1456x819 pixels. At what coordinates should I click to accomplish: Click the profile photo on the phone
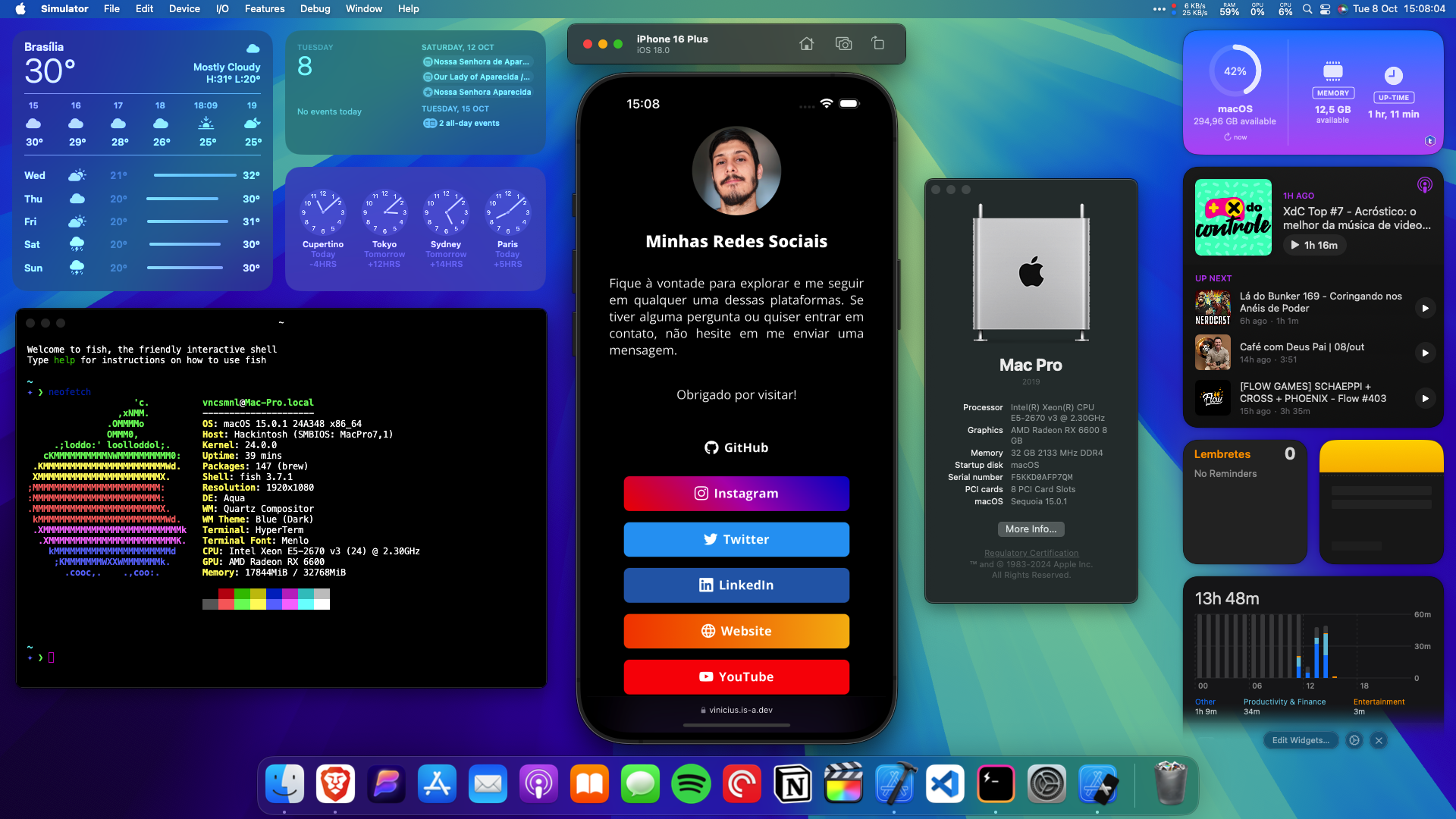(736, 171)
